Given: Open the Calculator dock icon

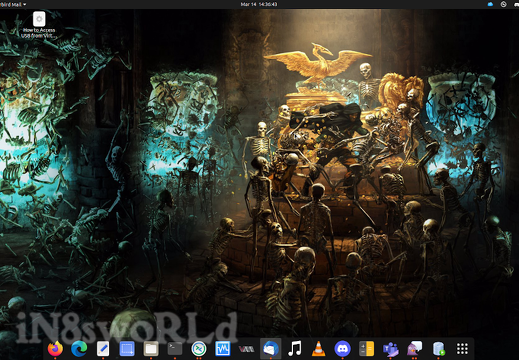Looking at the screenshot, I should click(x=366, y=349).
